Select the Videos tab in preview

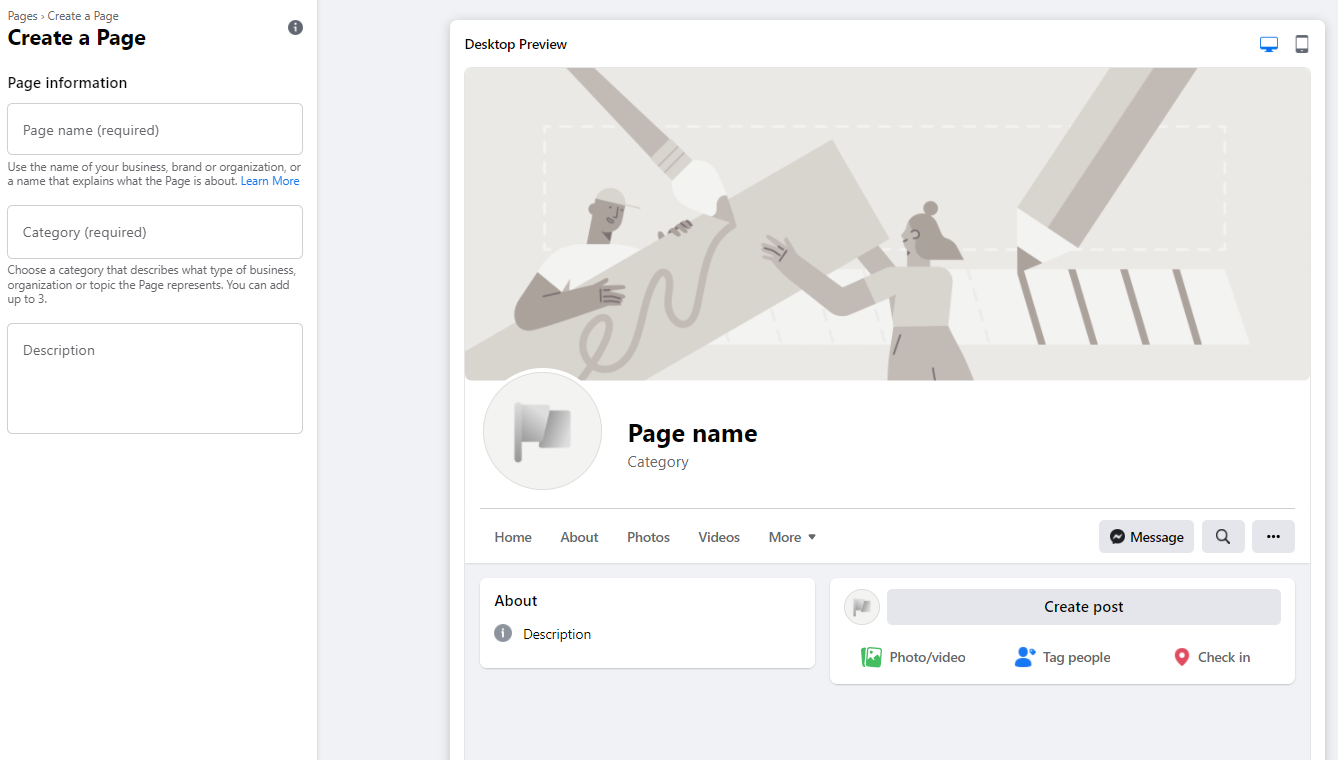719,537
